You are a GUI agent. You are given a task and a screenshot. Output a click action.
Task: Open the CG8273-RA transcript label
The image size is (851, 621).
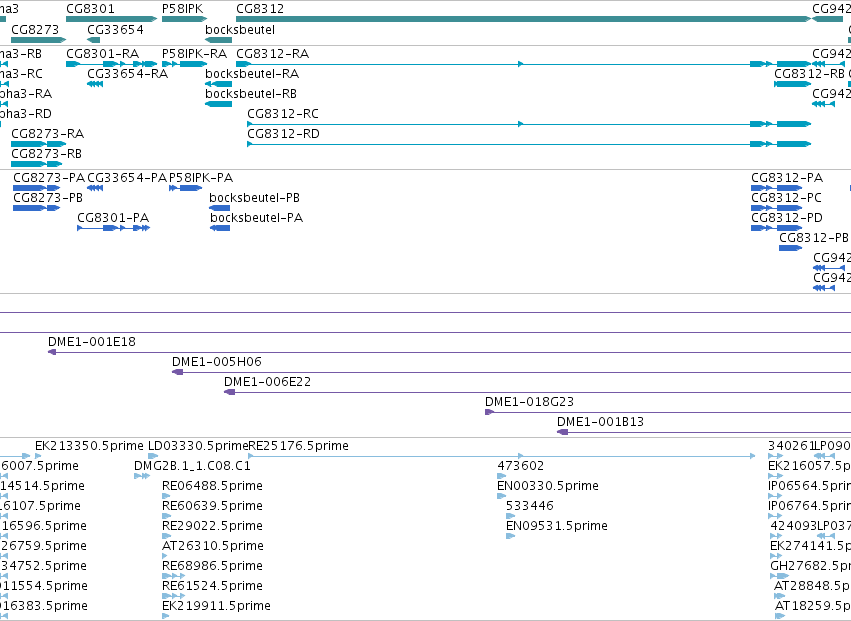(48, 134)
